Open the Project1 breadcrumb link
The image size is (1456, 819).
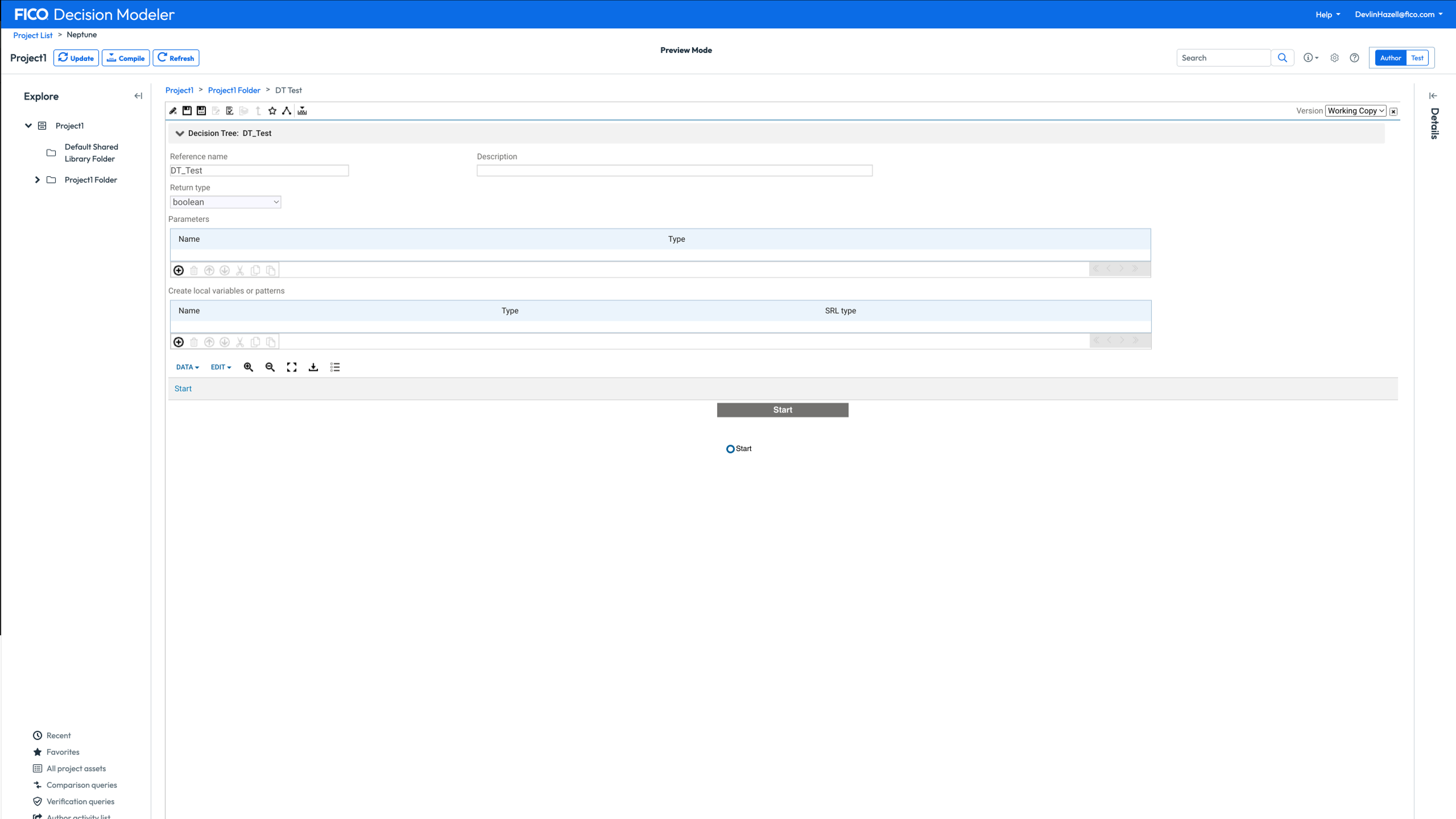click(x=179, y=90)
